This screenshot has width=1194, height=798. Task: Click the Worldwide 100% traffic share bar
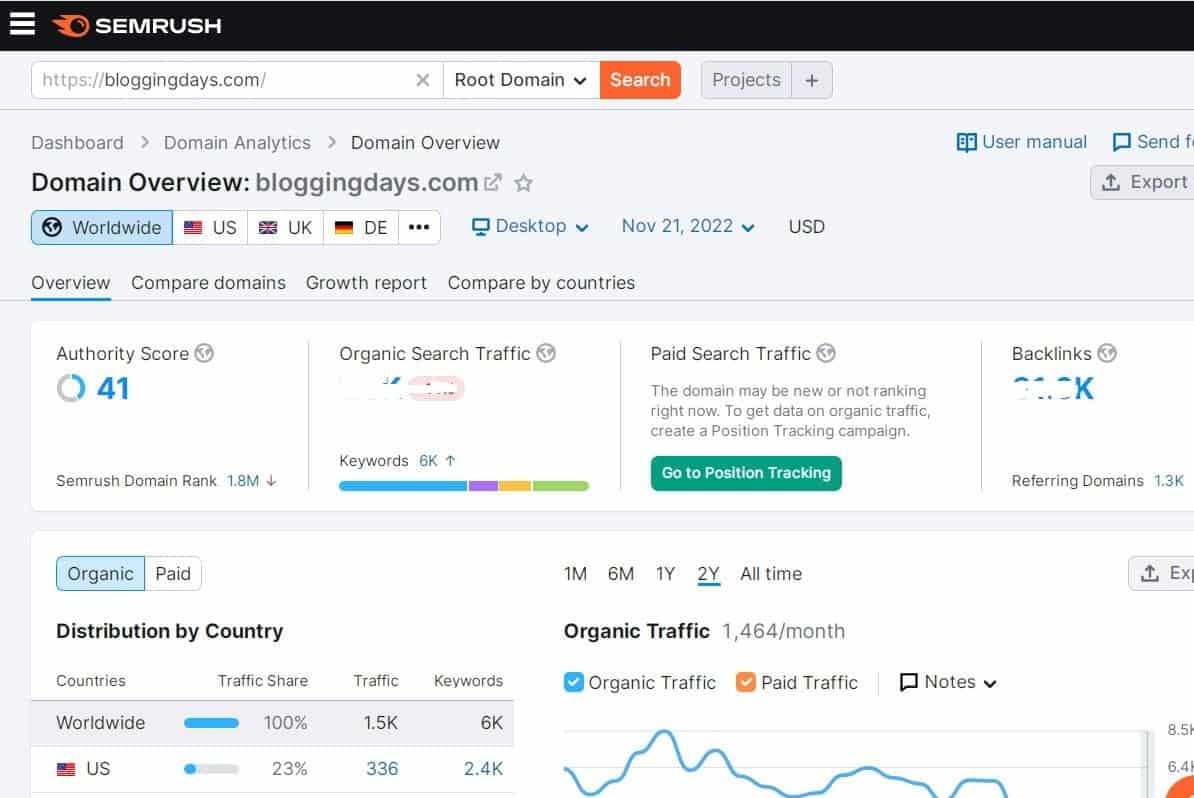coord(212,723)
